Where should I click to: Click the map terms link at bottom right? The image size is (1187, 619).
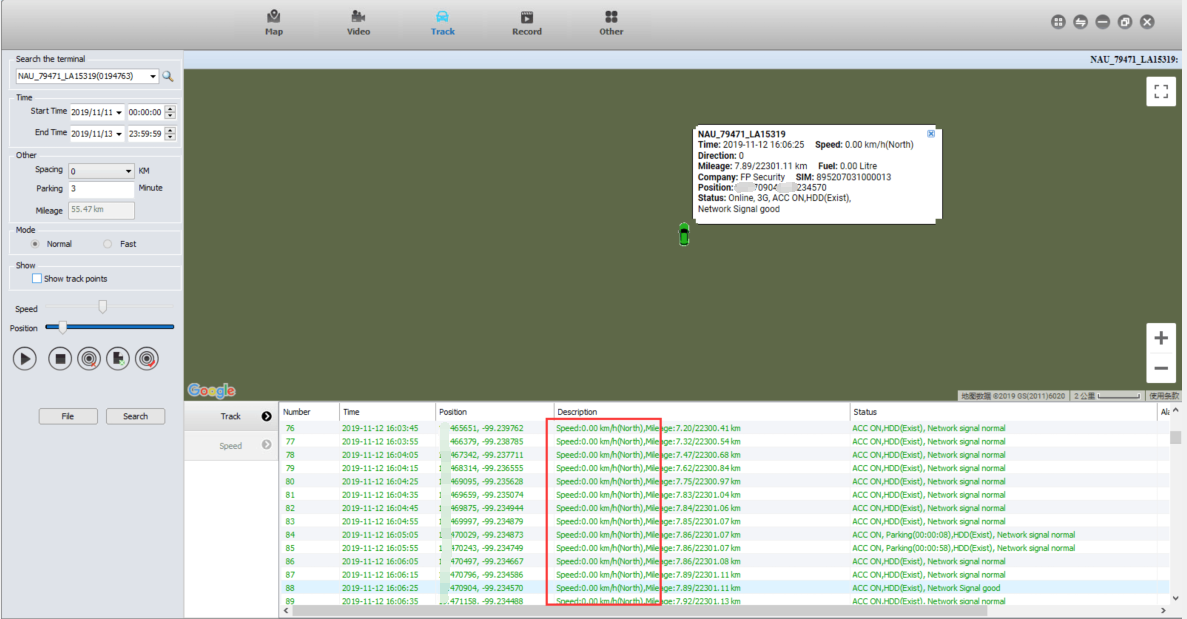tap(1164, 396)
